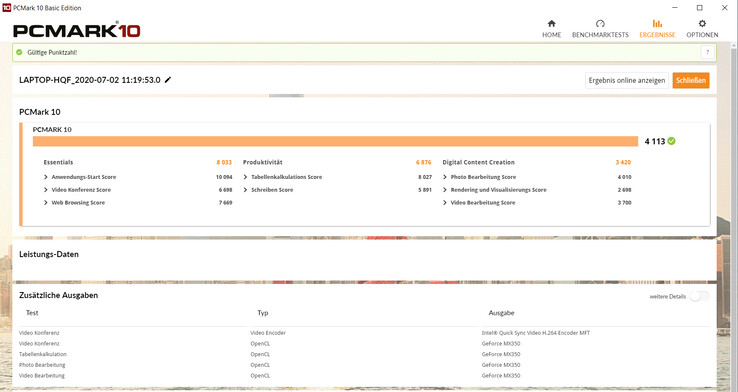Viewport: 738px width, 392px height.
Task: Click the vertical scrollbar on the right
Action: [x=734, y=216]
